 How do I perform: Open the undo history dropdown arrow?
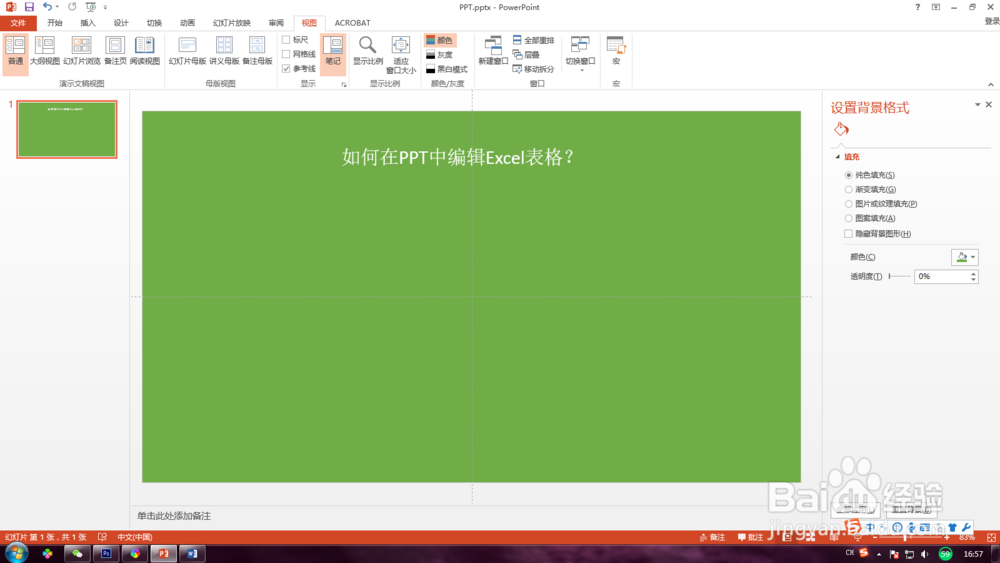pyautogui.click(x=57, y=7)
